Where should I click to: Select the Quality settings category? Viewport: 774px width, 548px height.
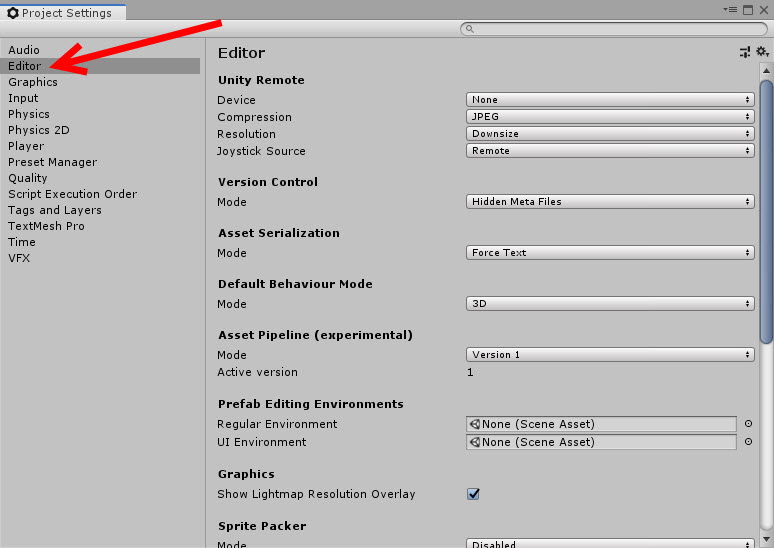pyautogui.click(x=100, y=178)
